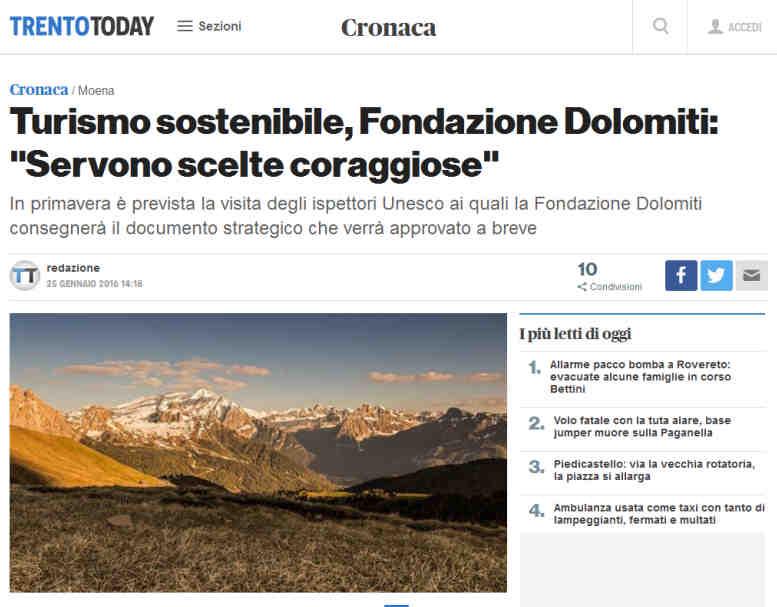The image size is (777, 607).
Task: Open the Moena breadcrumb location
Action: coord(96,91)
